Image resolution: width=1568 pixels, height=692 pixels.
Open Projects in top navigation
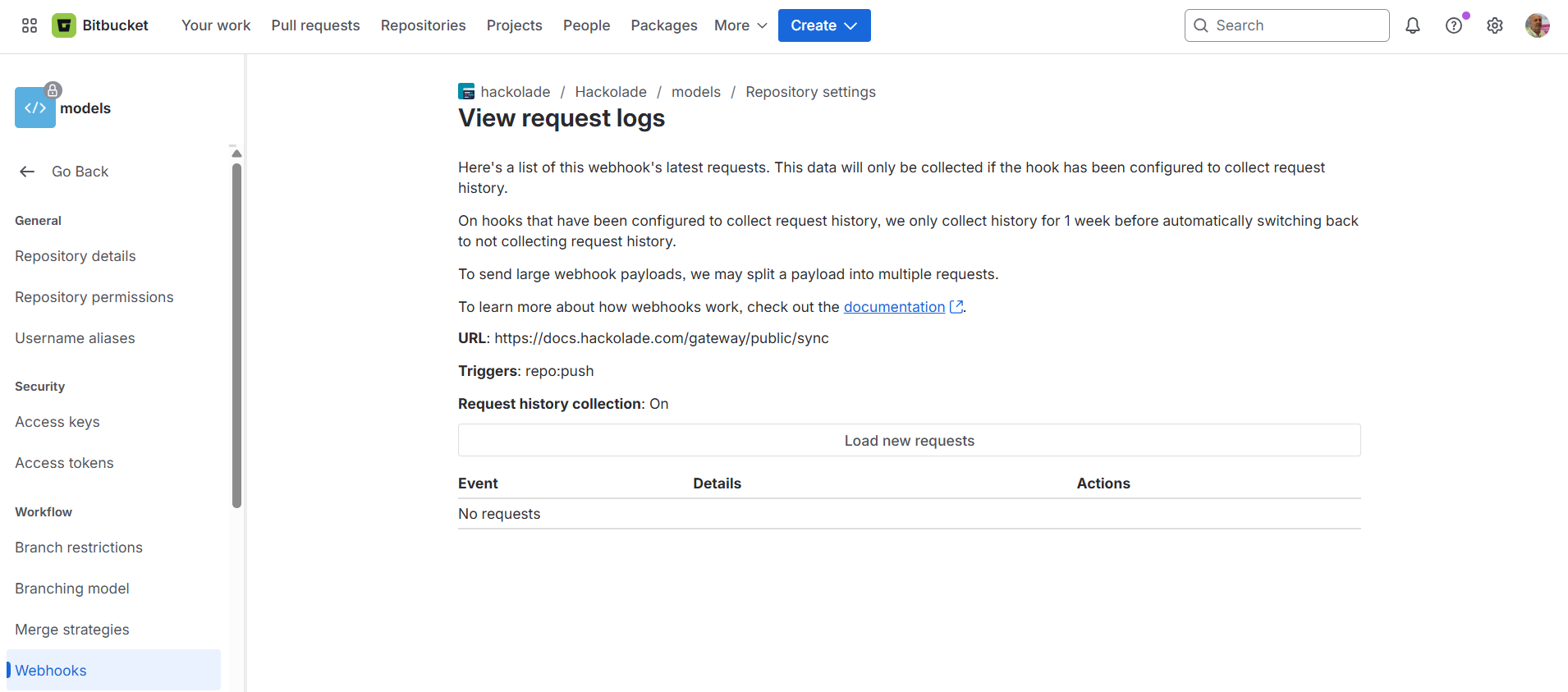click(515, 25)
